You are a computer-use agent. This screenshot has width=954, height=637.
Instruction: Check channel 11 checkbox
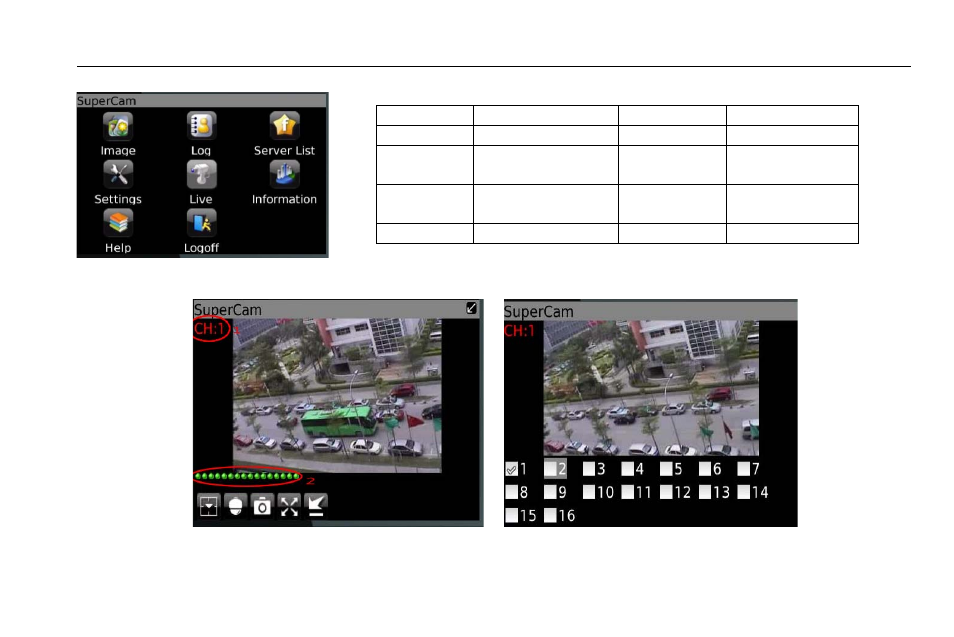pos(628,492)
